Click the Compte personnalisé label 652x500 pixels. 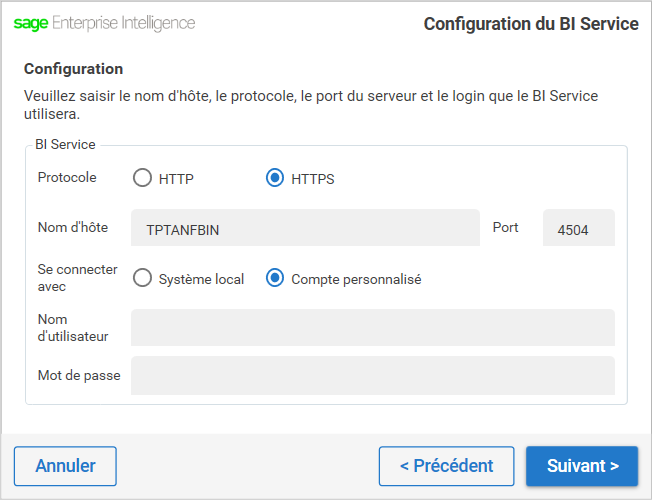tap(356, 279)
